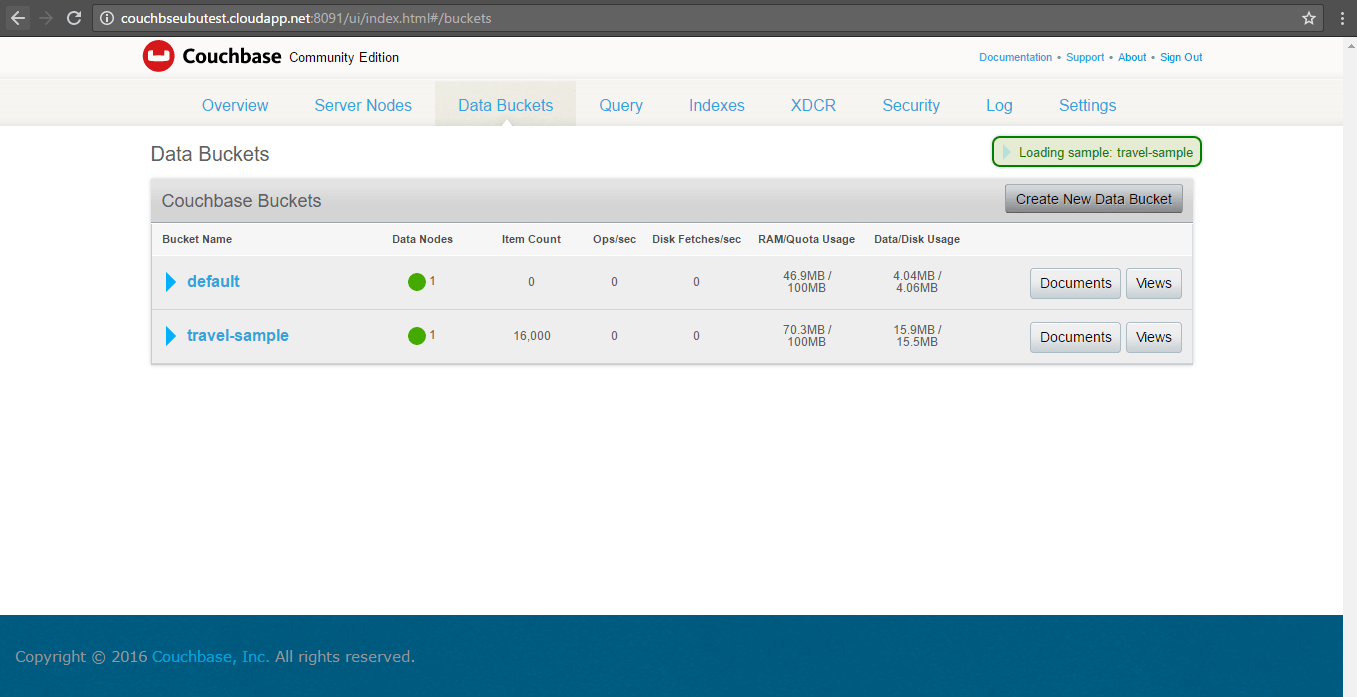Image resolution: width=1357 pixels, height=697 pixels.
Task: Open the Server Nodes section
Action: [363, 105]
